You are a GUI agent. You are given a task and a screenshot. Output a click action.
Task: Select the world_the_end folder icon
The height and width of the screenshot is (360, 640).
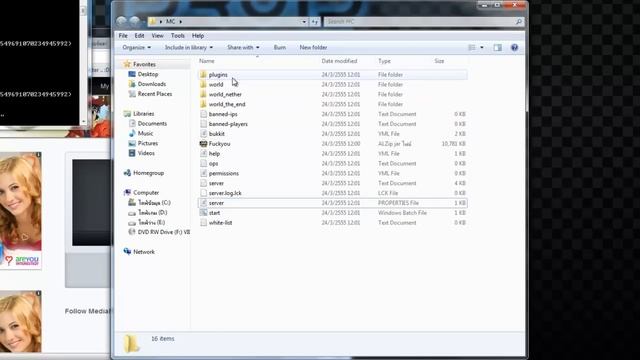coord(203,104)
